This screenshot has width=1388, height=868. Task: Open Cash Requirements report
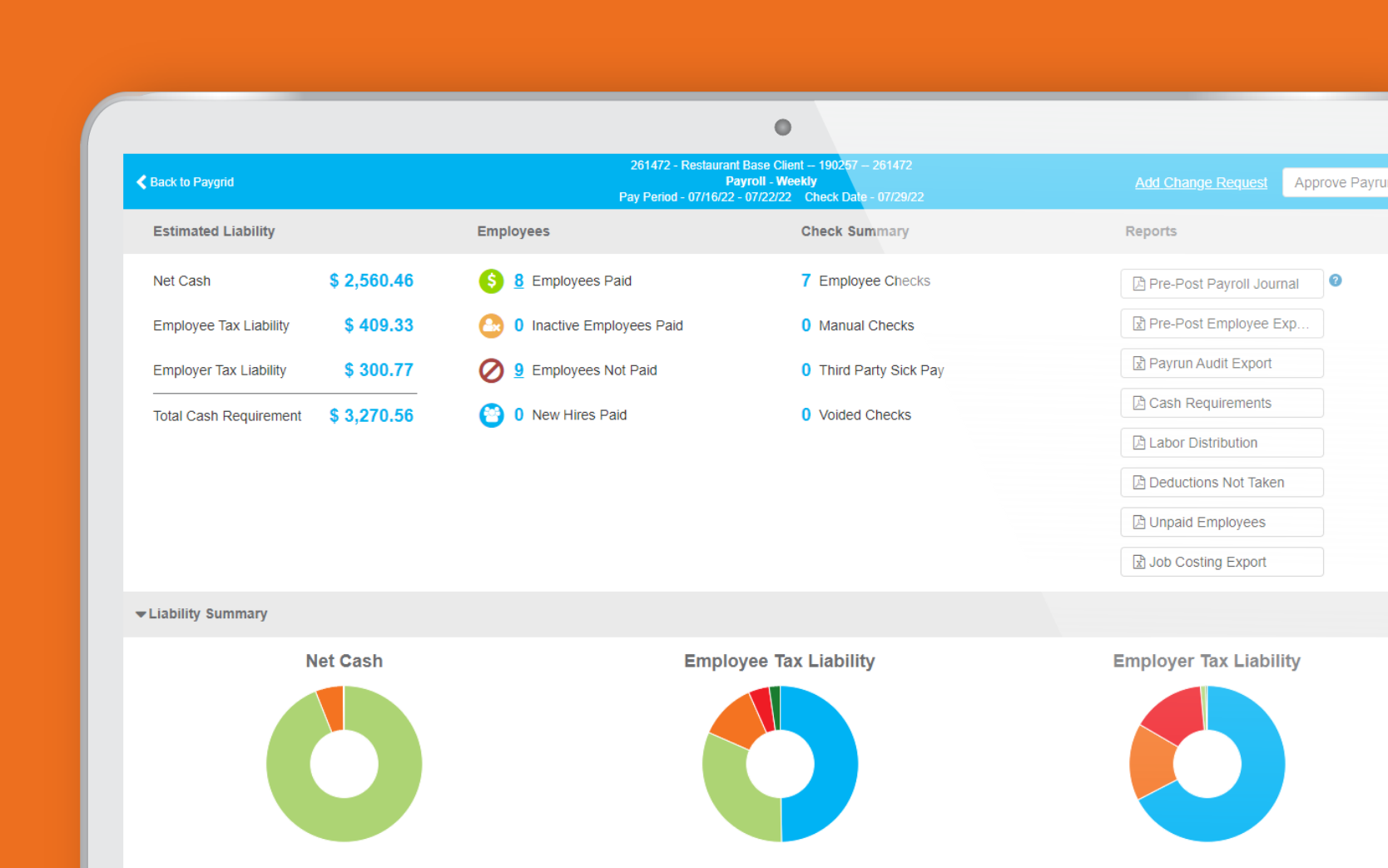[1222, 403]
